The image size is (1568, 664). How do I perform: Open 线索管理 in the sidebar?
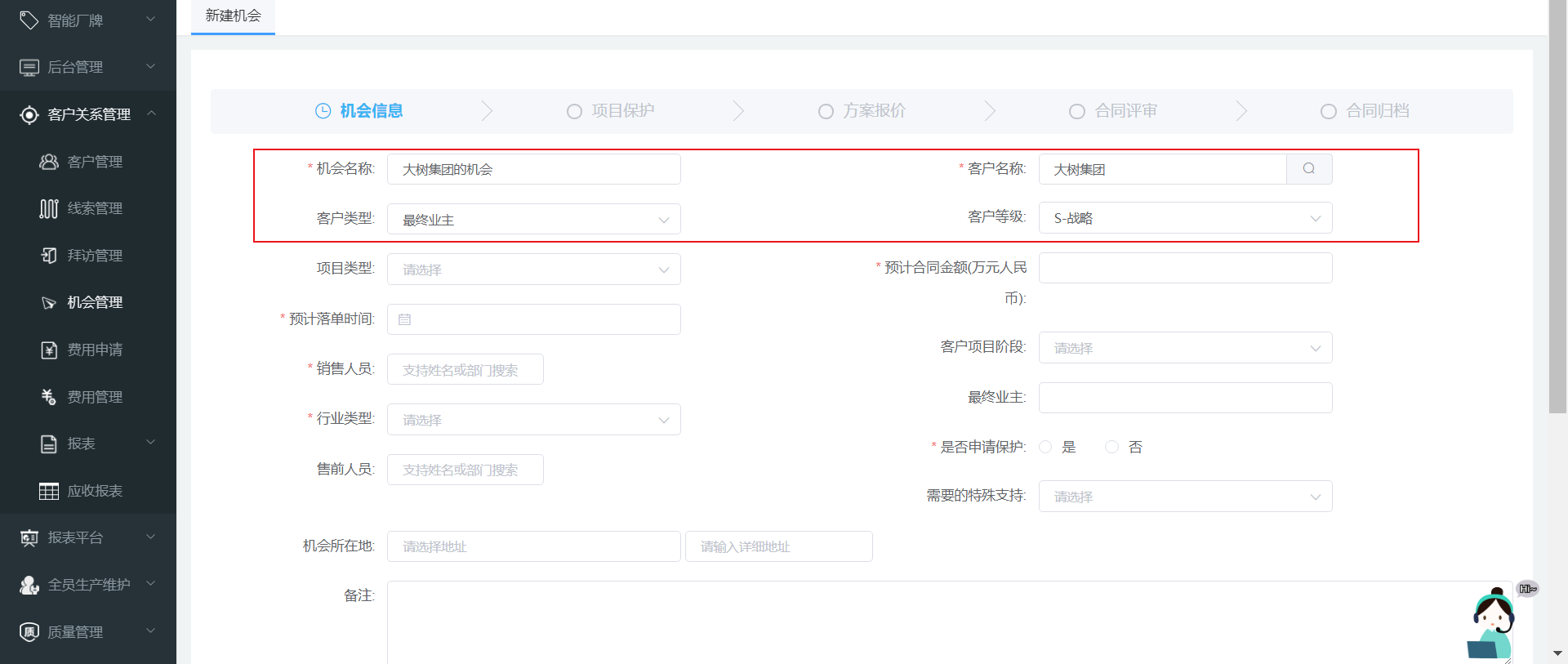click(94, 208)
